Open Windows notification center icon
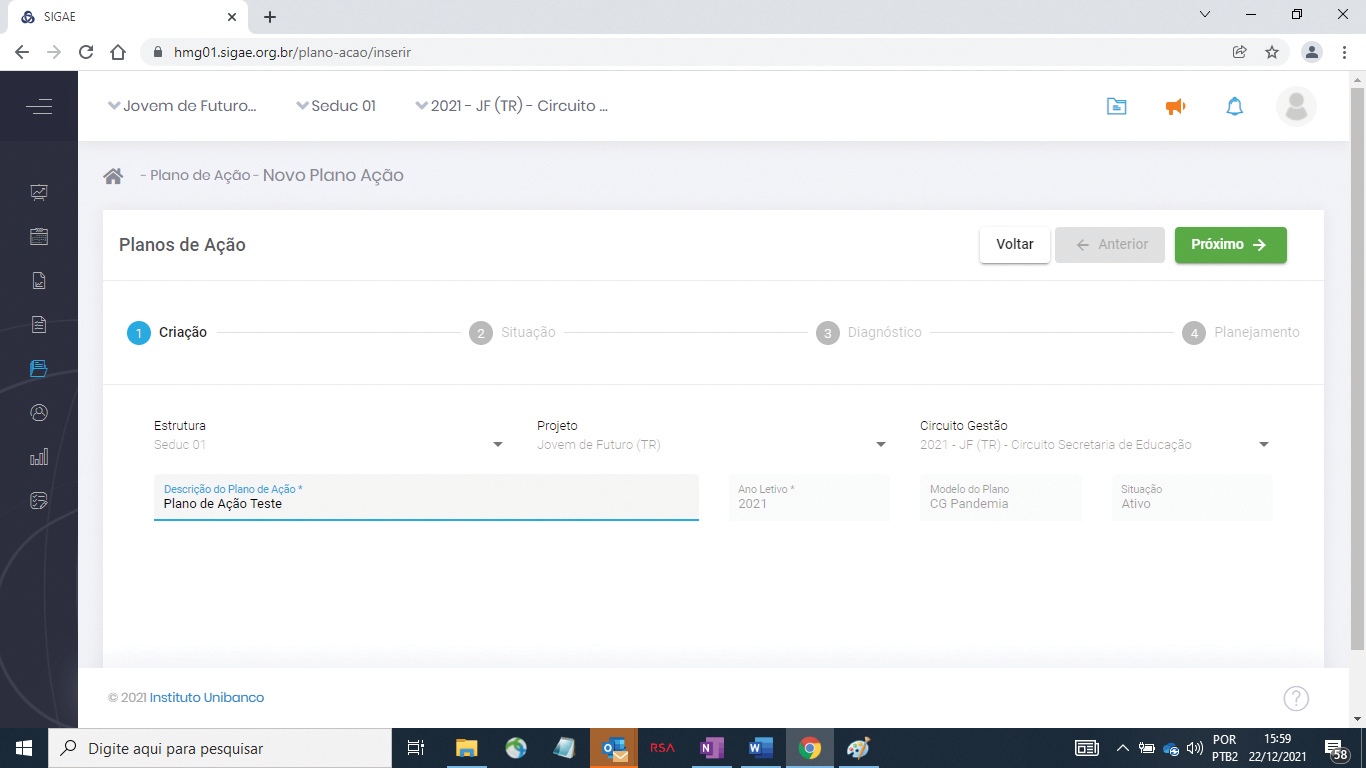 coord(1337,748)
